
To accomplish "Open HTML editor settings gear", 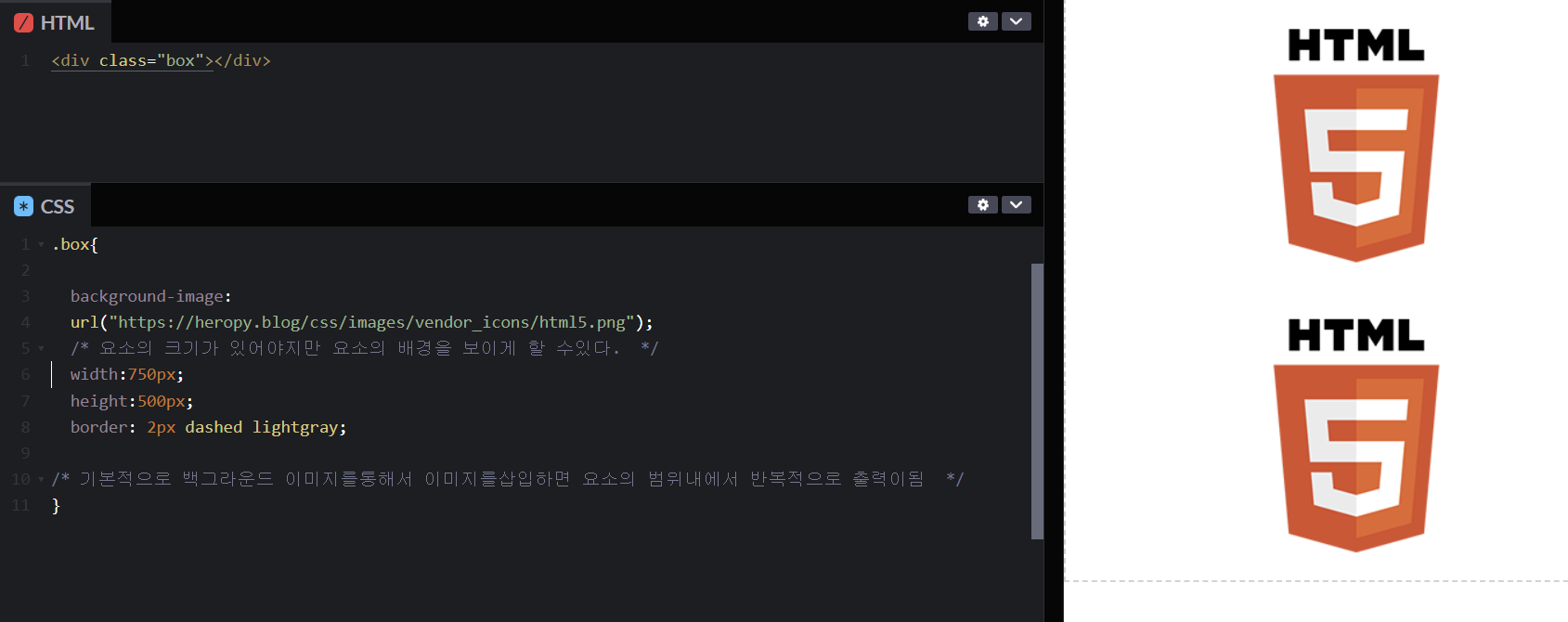I will 982,21.
